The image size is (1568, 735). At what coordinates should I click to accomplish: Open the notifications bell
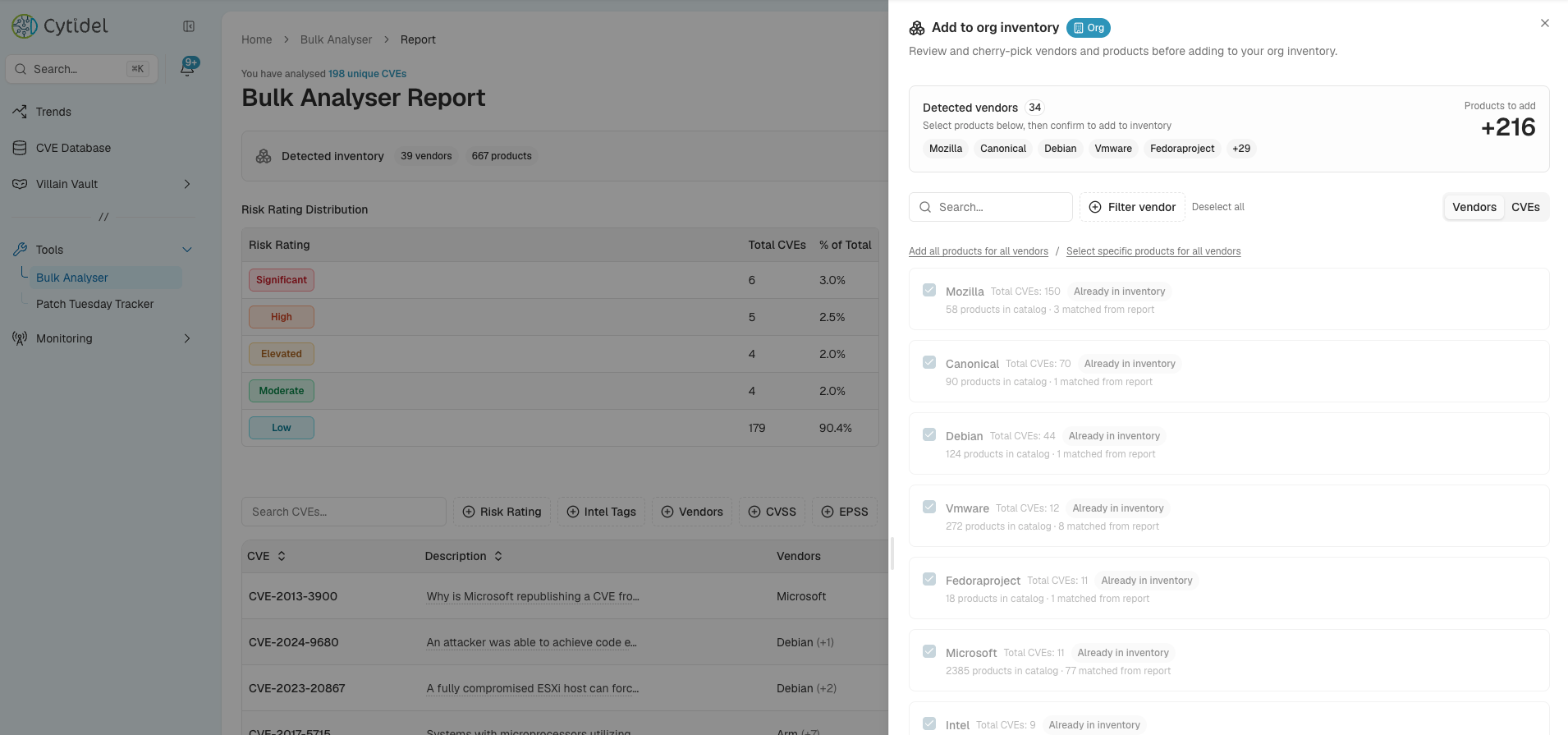click(x=188, y=68)
